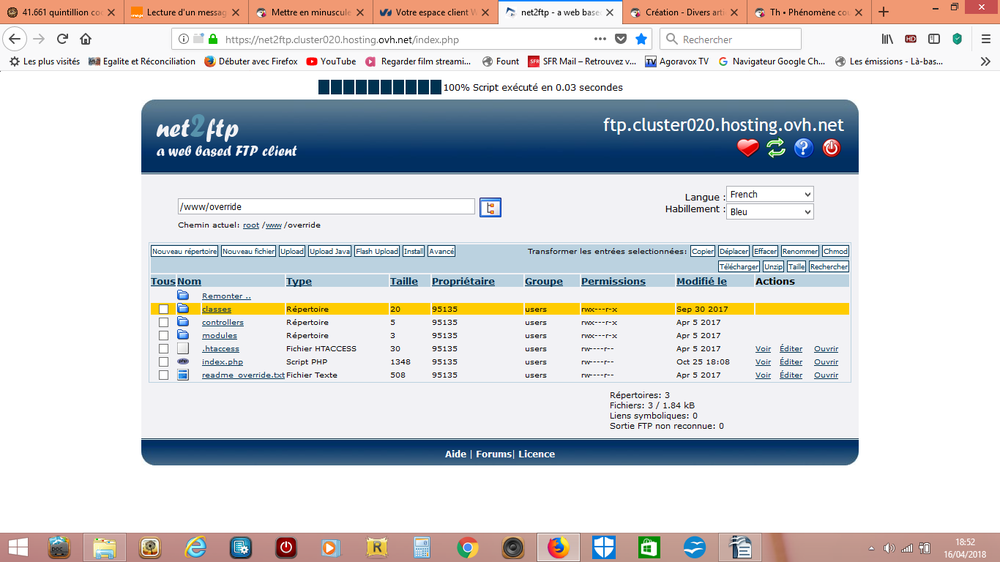Viewport: 1000px width, 562px height.
Task: Click the Chmod button
Action: coord(835,251)
